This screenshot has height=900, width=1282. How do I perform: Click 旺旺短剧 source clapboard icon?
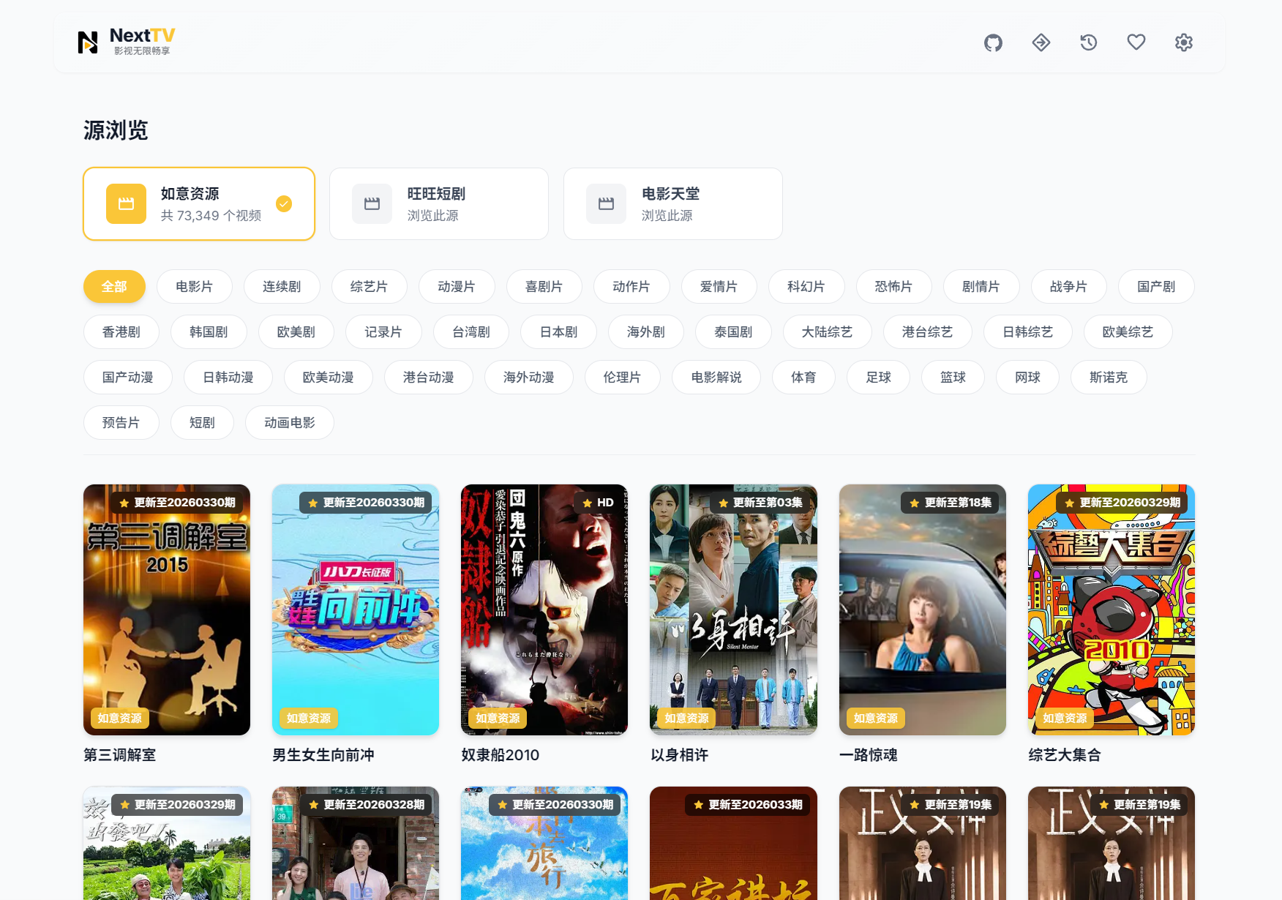coord(372,204)
